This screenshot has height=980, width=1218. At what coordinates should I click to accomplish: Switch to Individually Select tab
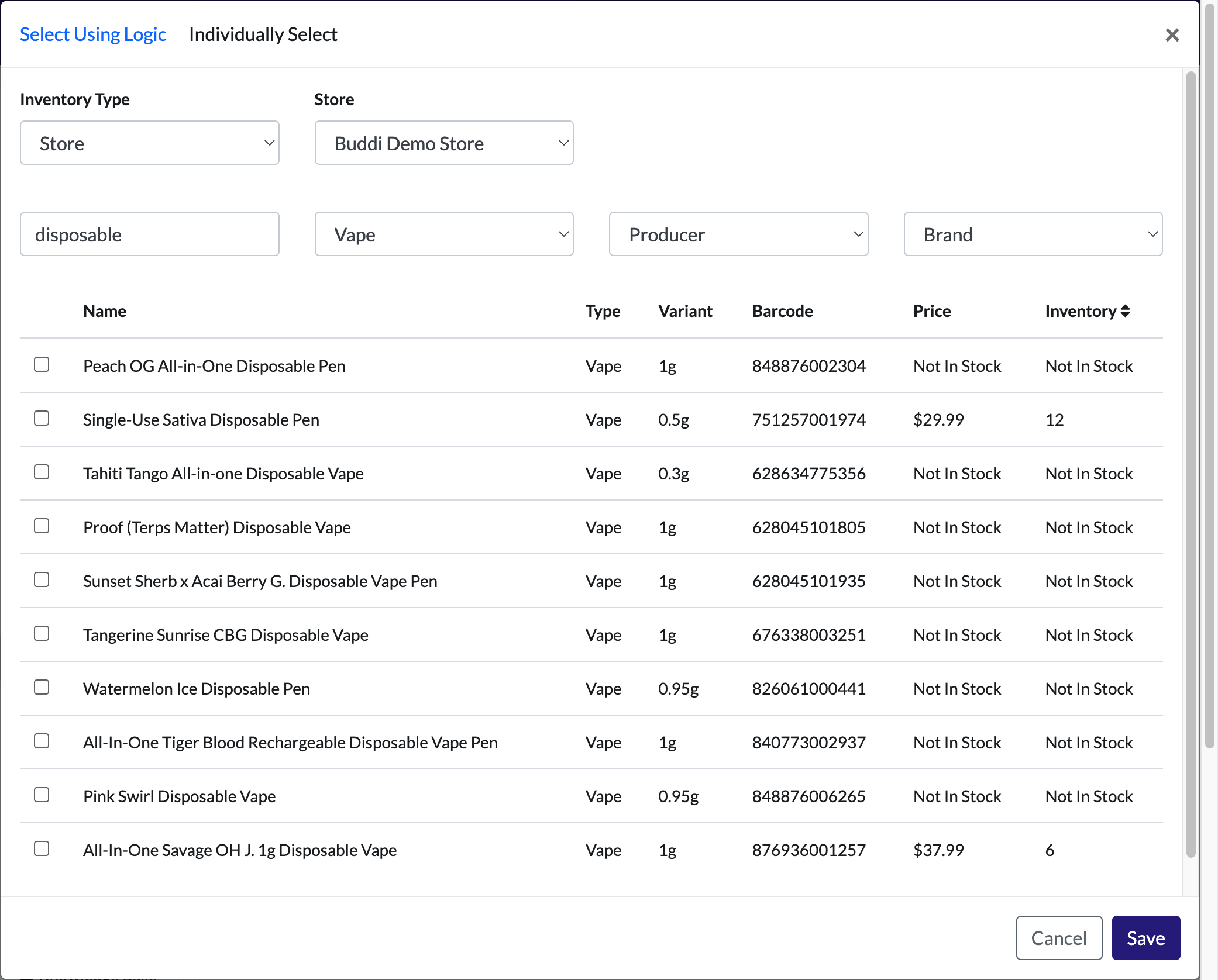point(263,34)
